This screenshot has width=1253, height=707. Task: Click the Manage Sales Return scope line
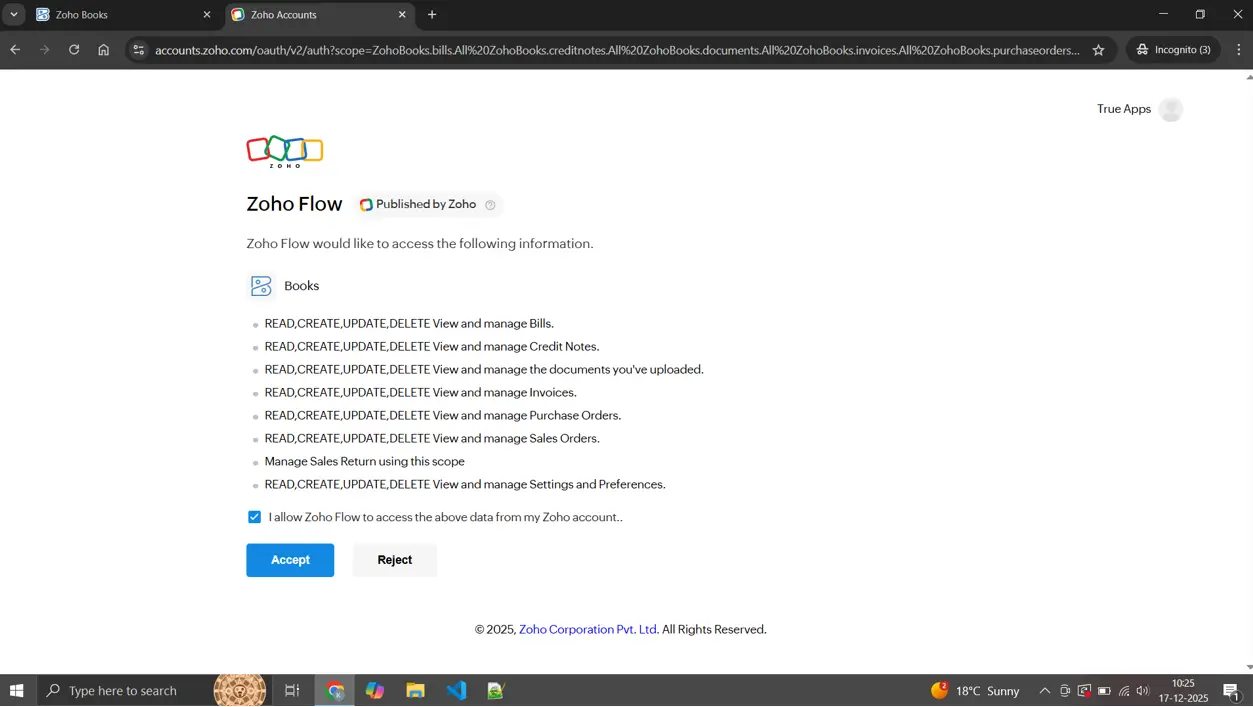(x=364, y=462)
